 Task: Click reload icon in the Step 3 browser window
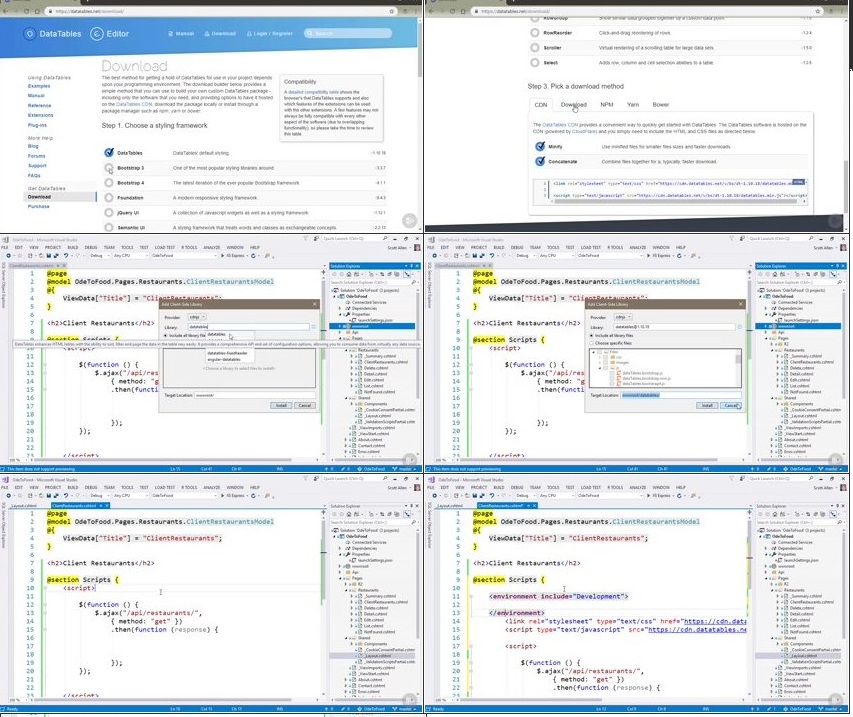453,11
